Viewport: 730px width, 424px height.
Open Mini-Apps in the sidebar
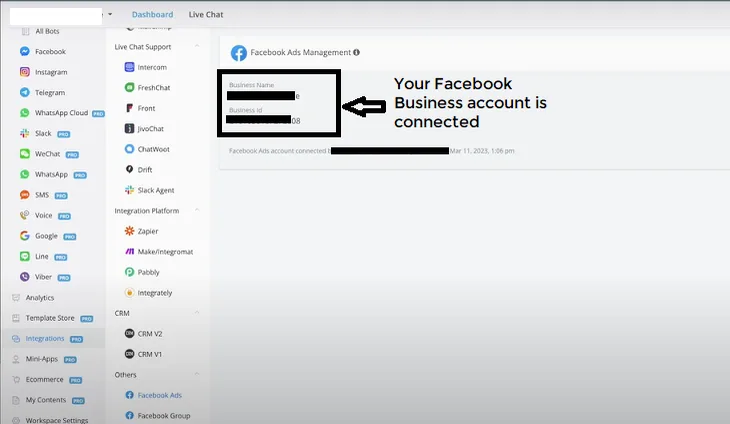[x=42, y=359]
